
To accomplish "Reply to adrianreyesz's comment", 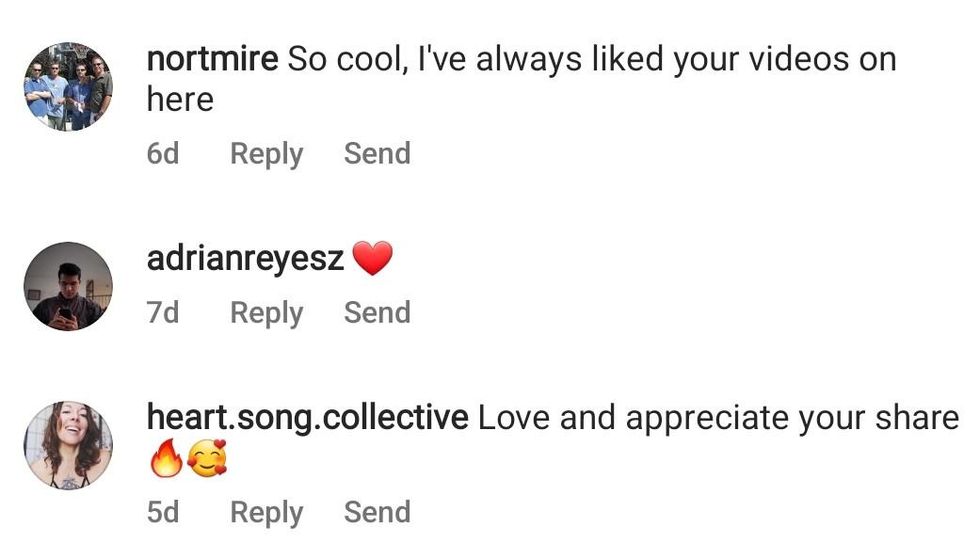I will 266,313.
